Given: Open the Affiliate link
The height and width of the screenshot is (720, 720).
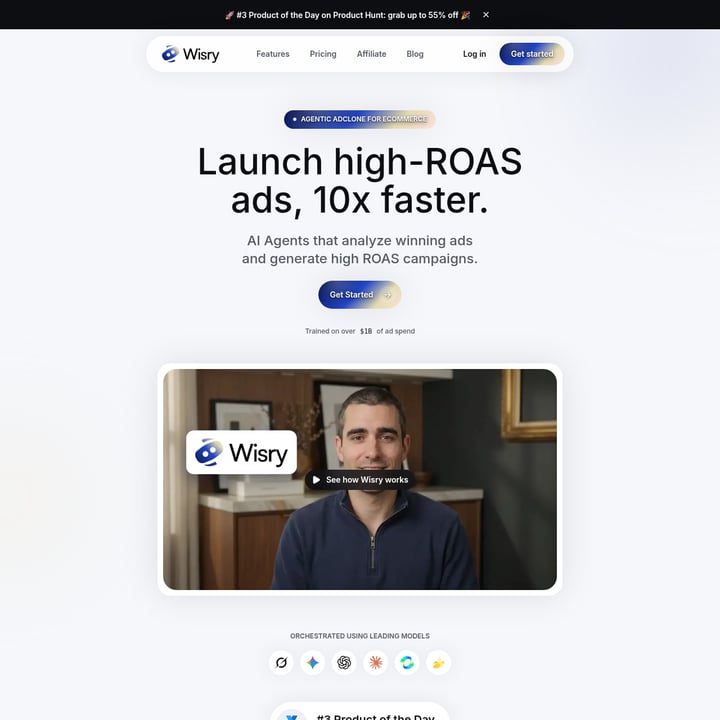Looking at the screenshot, I should pos(371,54).
